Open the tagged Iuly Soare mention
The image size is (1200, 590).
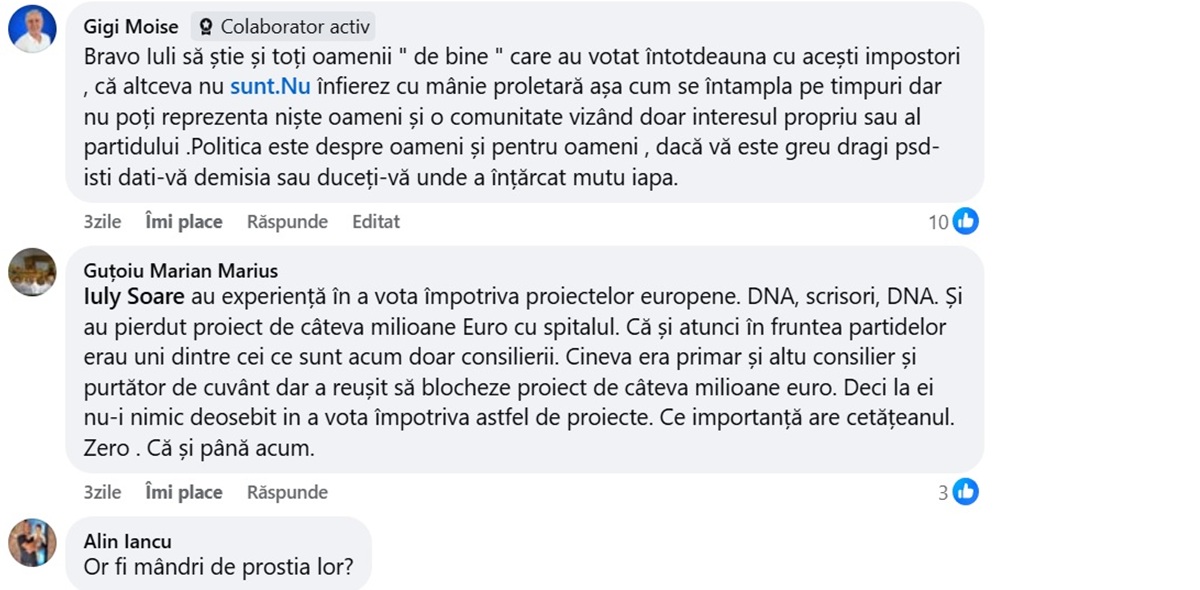pyautogui.click(x=133, y=297)
